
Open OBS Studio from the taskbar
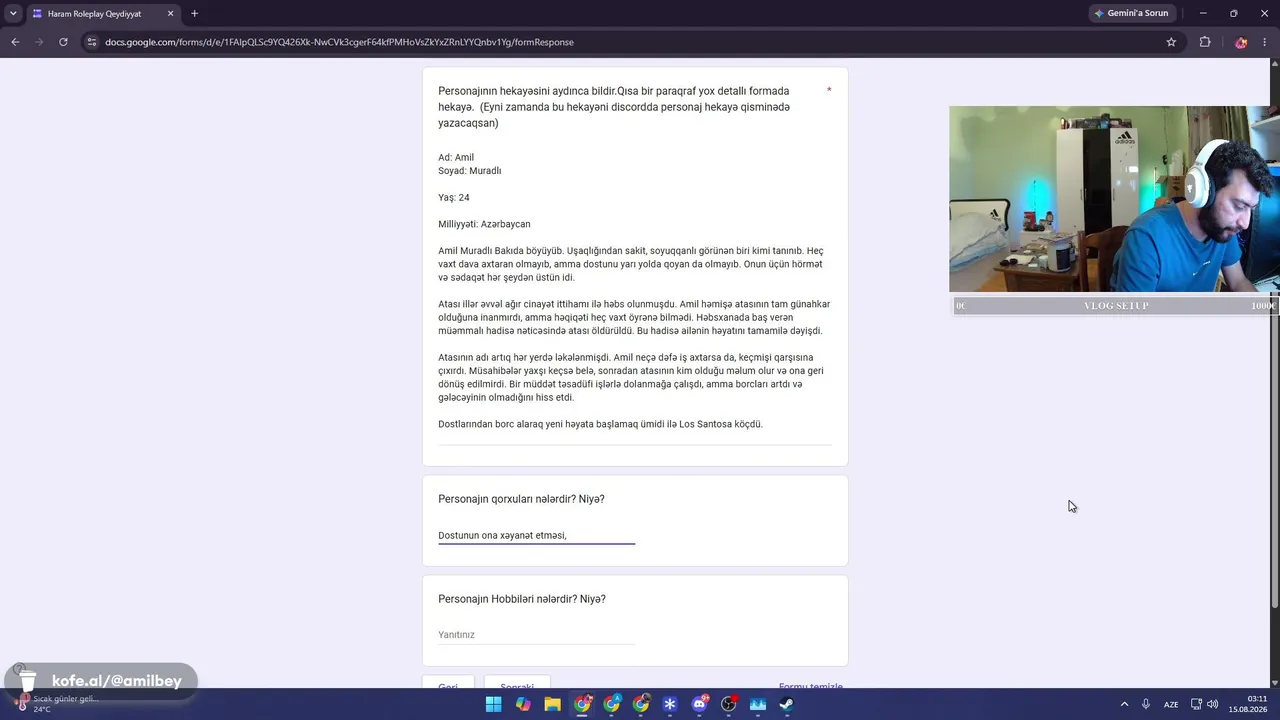click(x=729, y=704)
